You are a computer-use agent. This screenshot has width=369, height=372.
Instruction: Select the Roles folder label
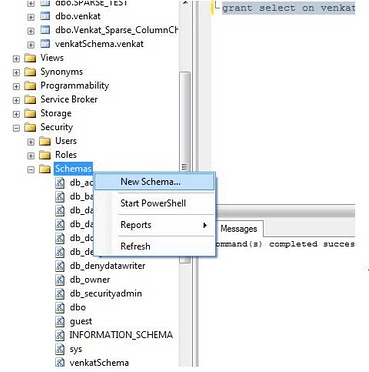[66, 155]
